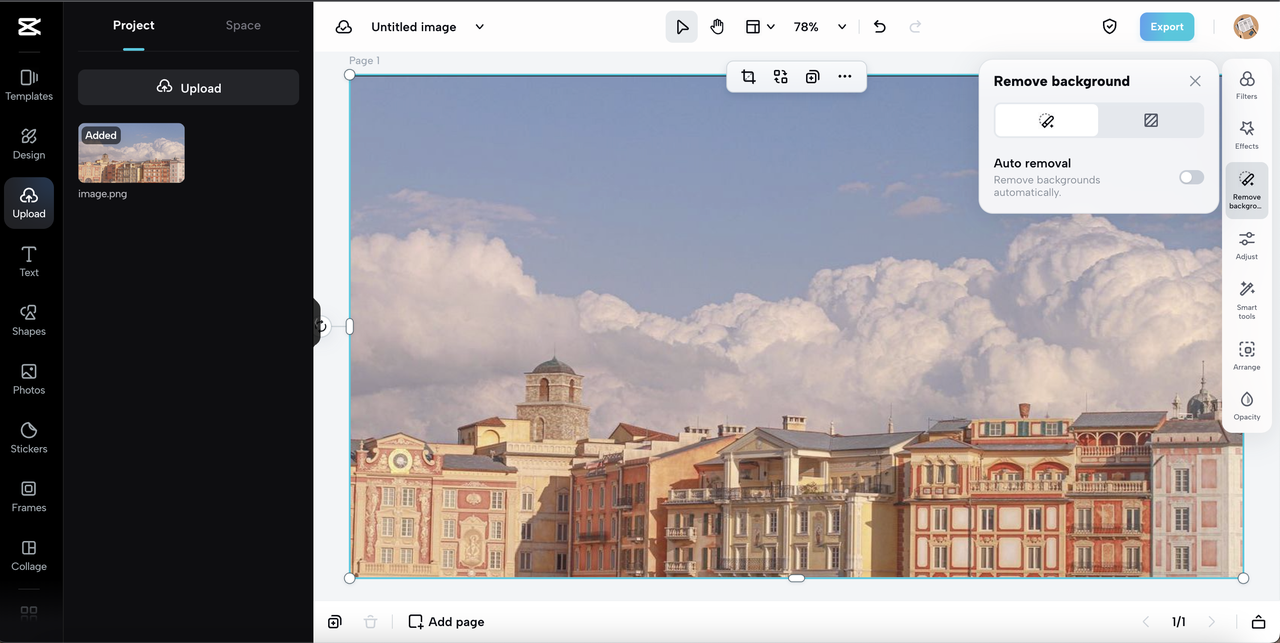Redo the last undone action
This screenshot has width=1280, height=643.
click(915, 27)
